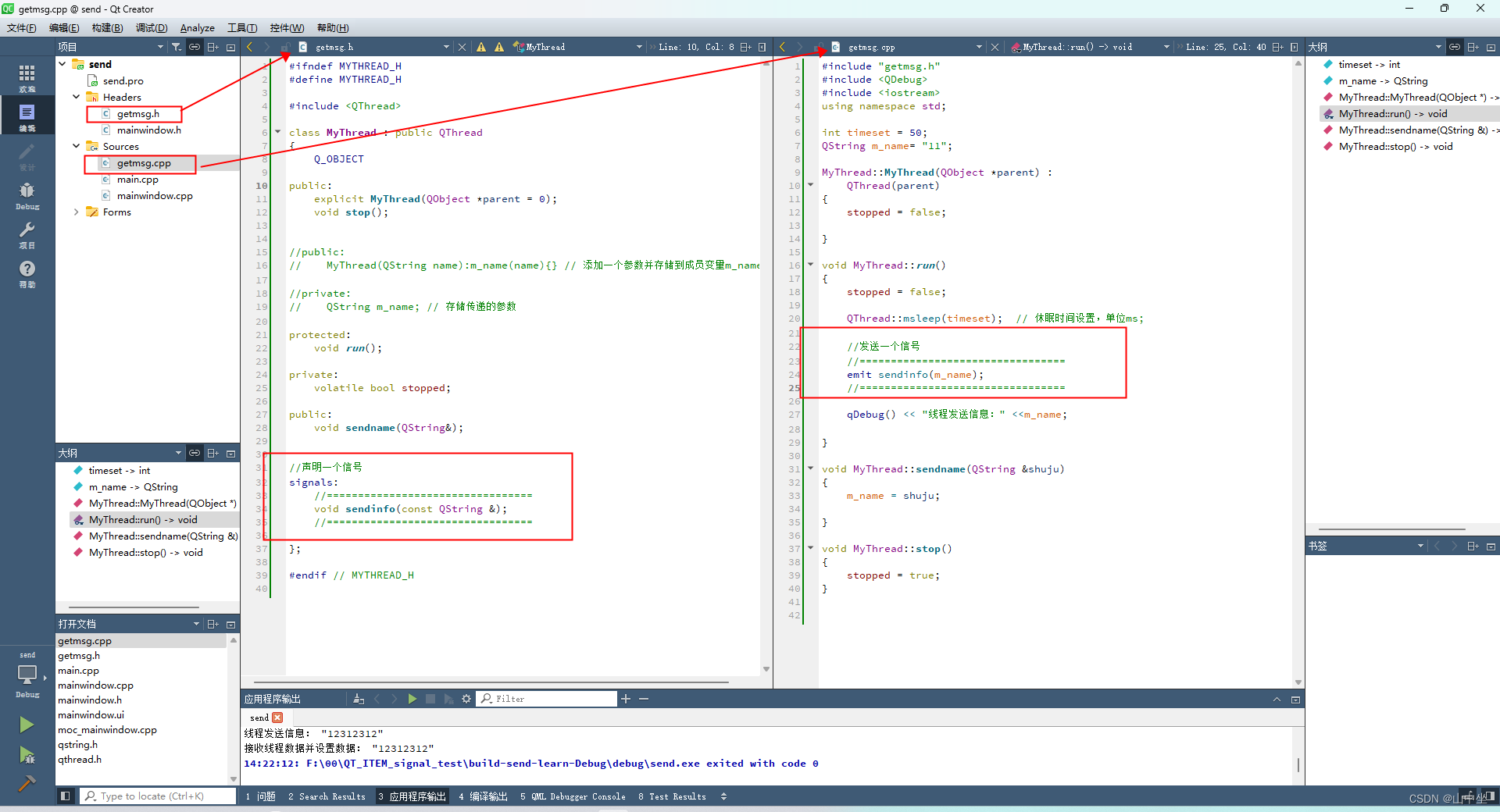Click the Type to locate search field

(x=158, y=796)
